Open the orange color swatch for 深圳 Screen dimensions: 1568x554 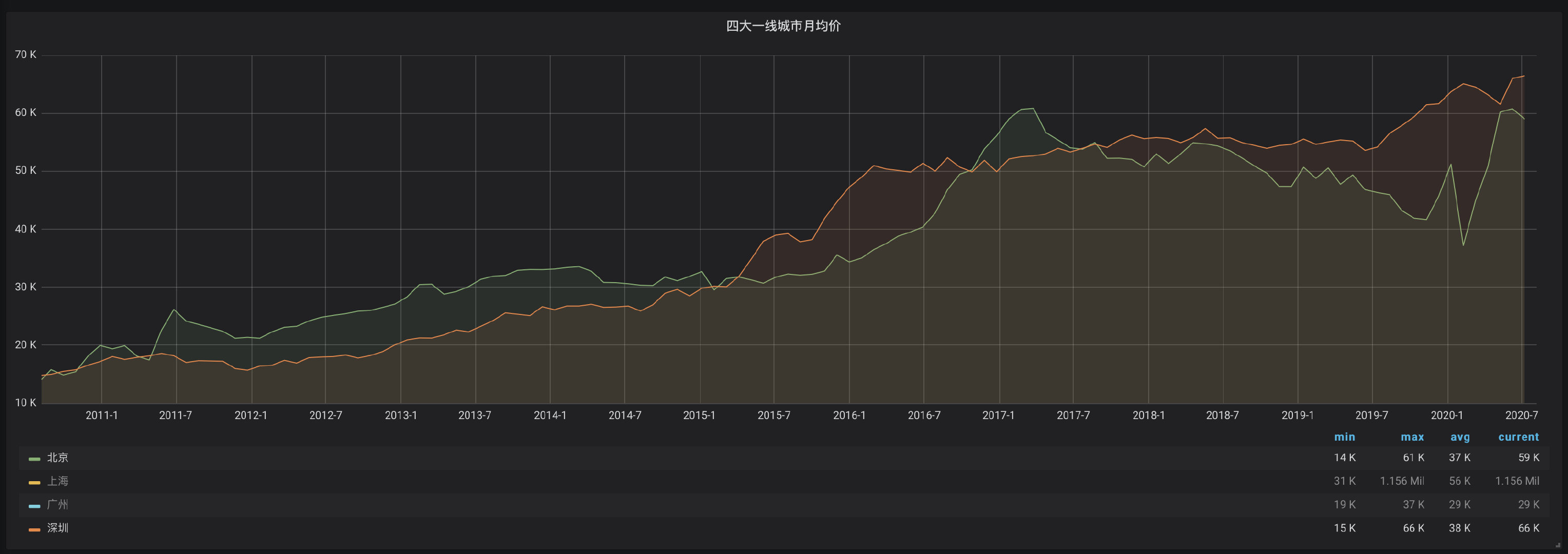coord(34,530)
